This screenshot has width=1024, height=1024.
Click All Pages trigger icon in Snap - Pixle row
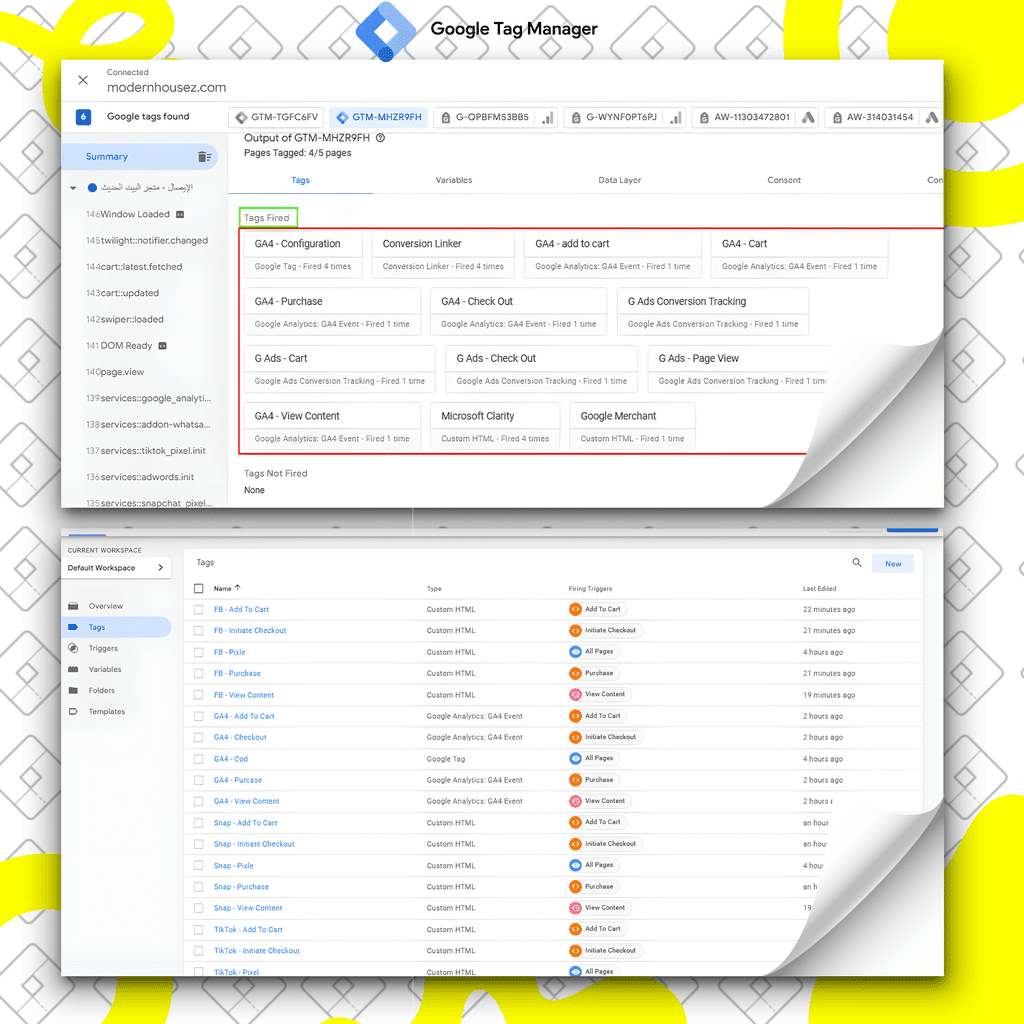click(x=575, y=865)
